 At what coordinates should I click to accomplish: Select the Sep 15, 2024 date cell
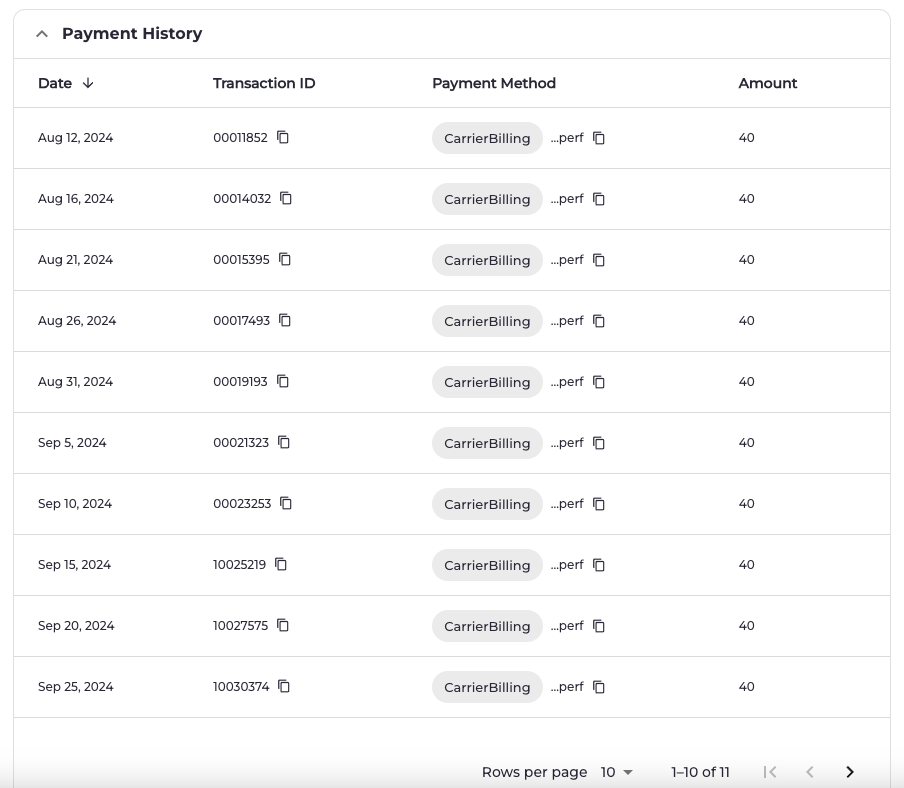[x=74, y=565]
